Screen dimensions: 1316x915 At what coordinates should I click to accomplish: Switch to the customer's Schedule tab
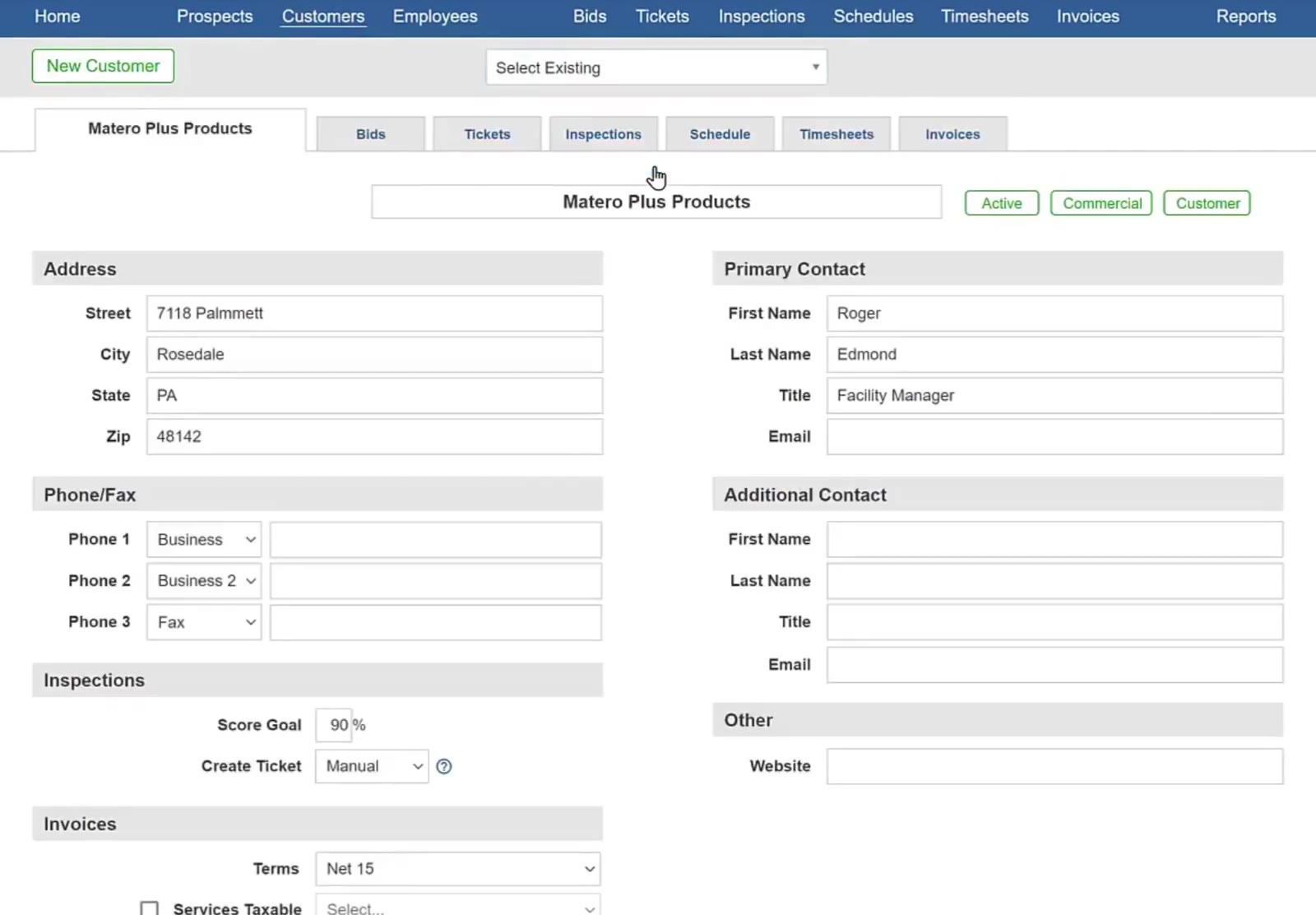(x=720, y=134)
